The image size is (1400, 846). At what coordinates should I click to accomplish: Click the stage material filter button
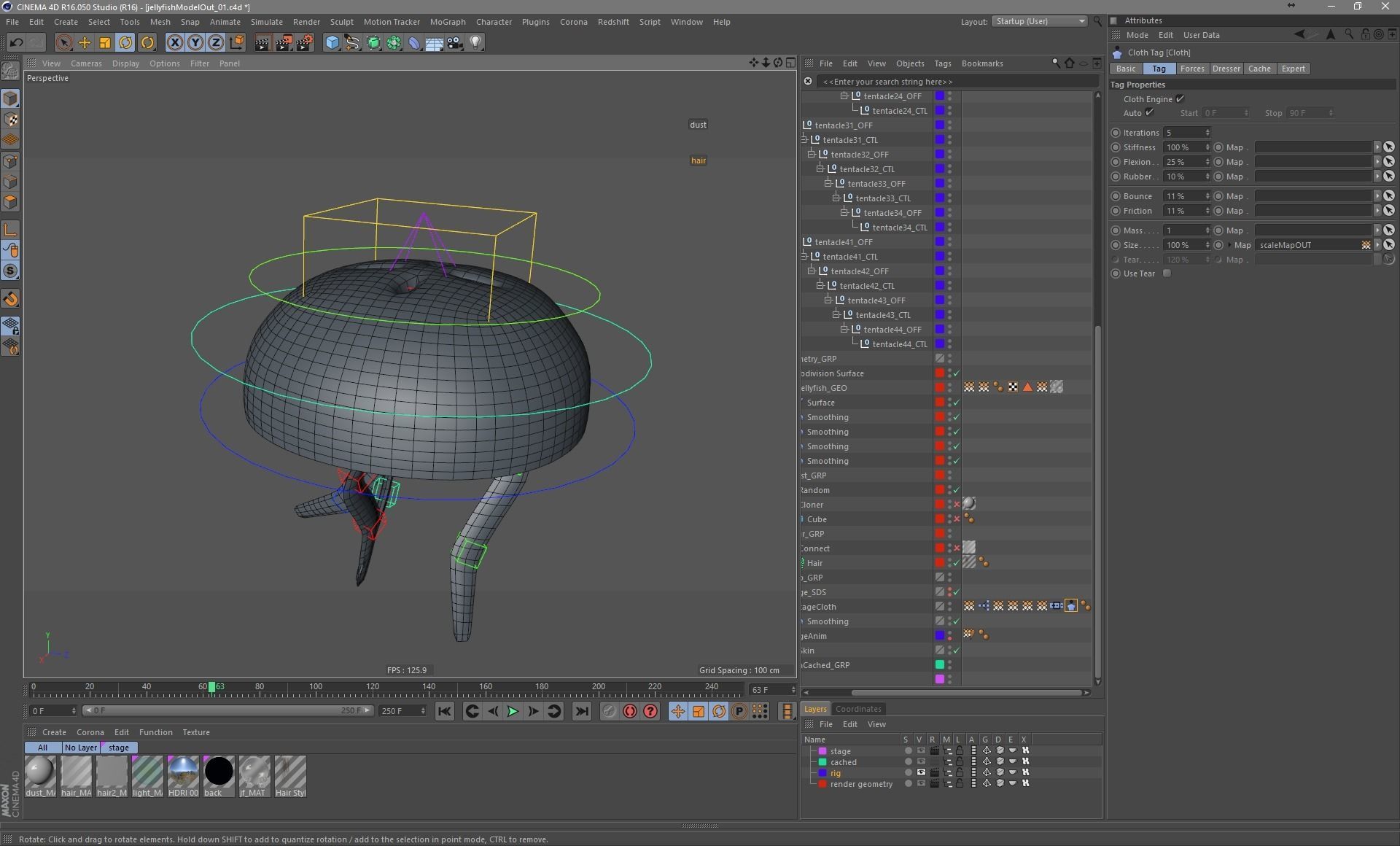119,748
